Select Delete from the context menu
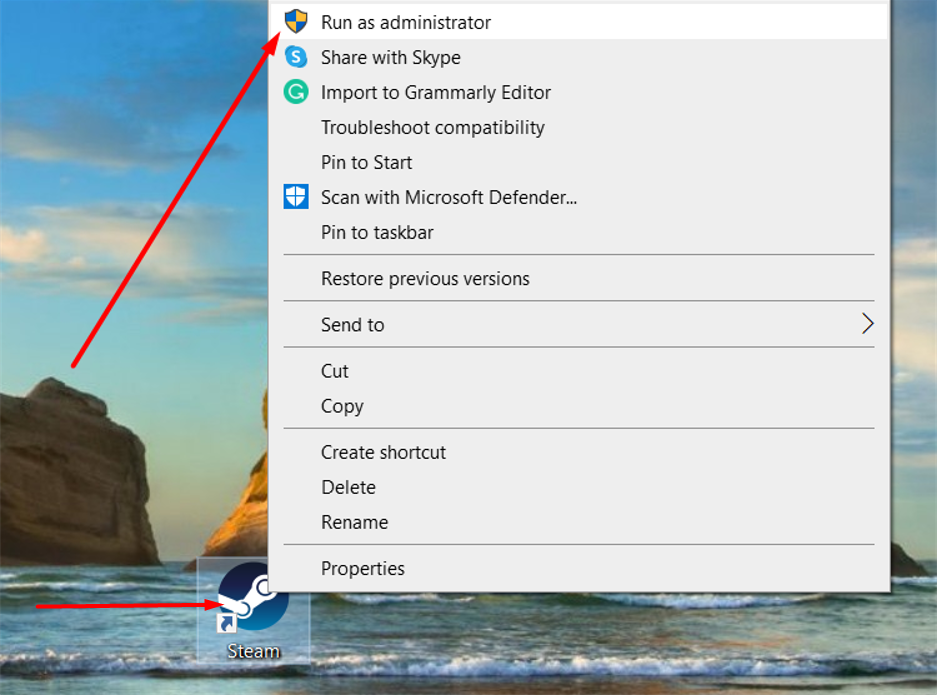The width and height of the screenshot is (937, 696). (578, 487)
